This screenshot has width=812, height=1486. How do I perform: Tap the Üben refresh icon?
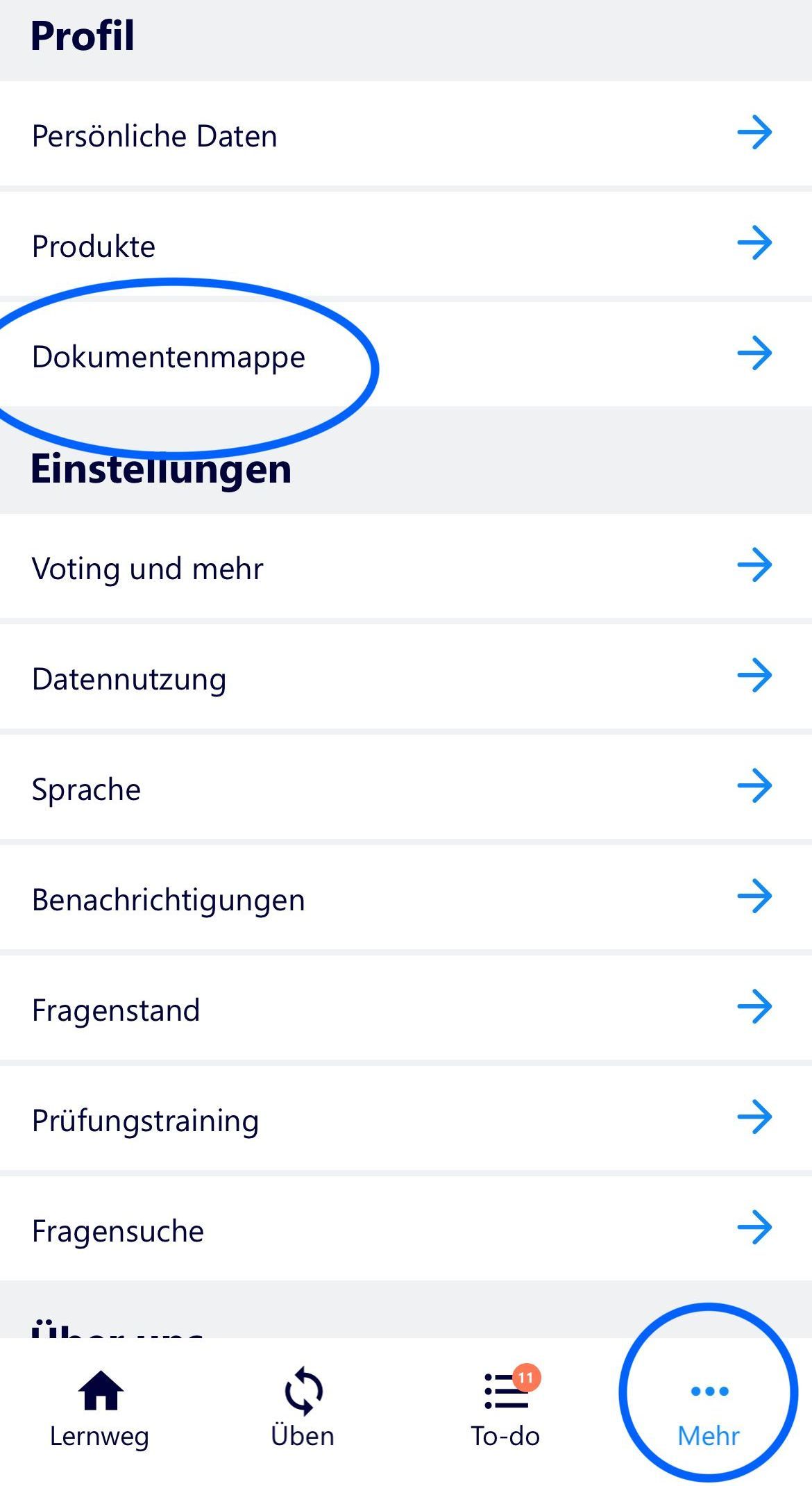[303, 1391]
